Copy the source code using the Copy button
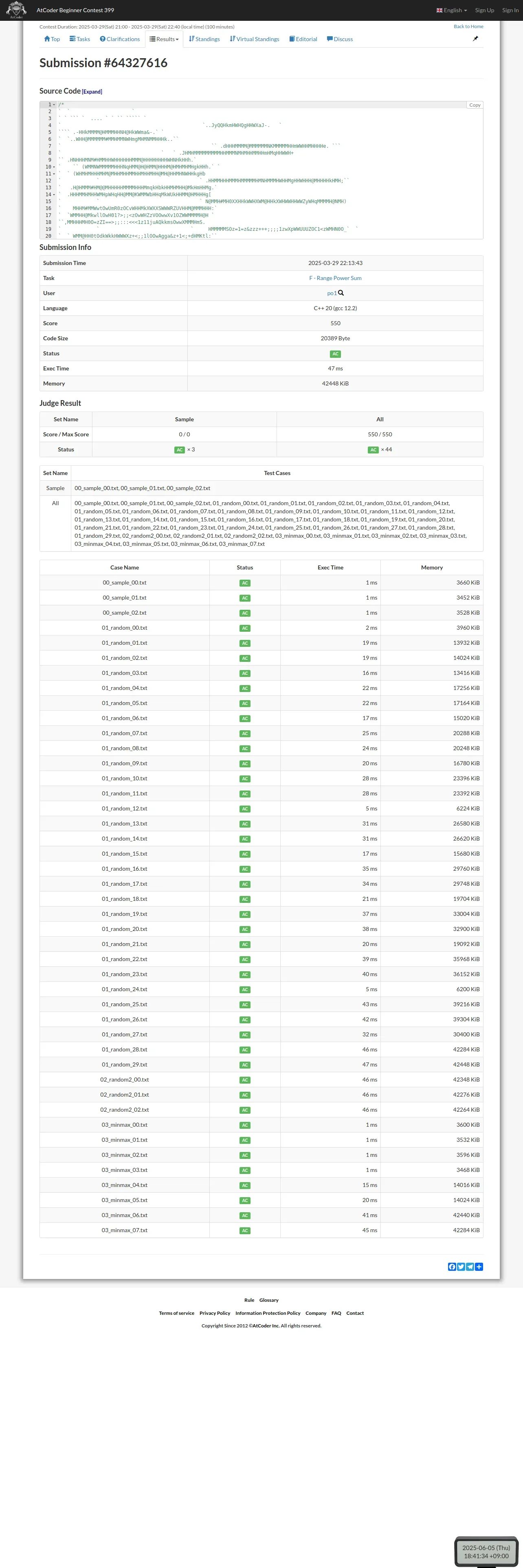523x1568 pixels. 474,105
